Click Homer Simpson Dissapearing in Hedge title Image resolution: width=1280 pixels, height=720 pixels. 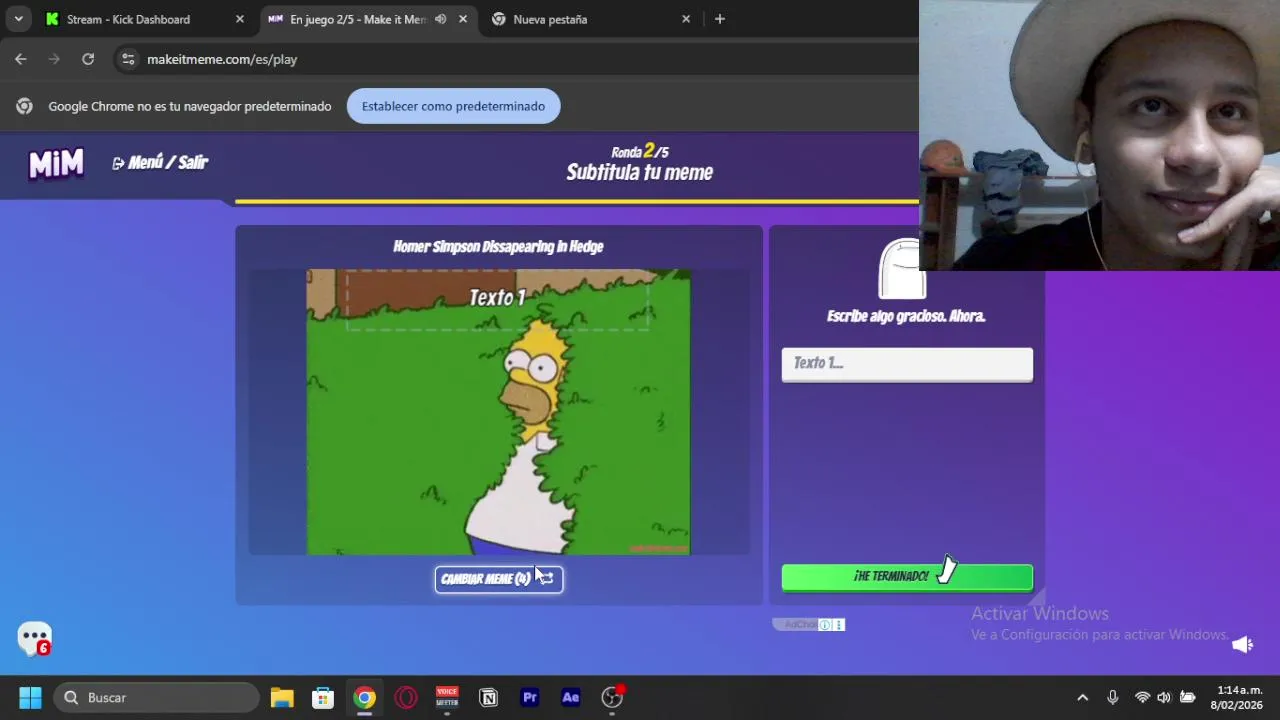click(498, 247)
